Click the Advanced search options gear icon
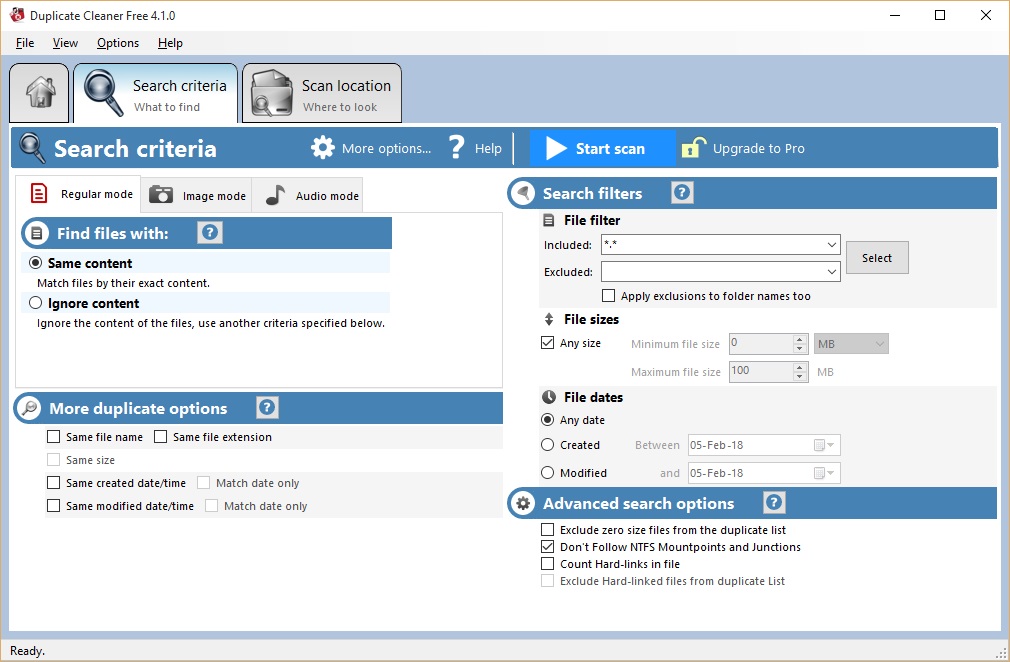The image size is (1010, 662). (524, 504)
